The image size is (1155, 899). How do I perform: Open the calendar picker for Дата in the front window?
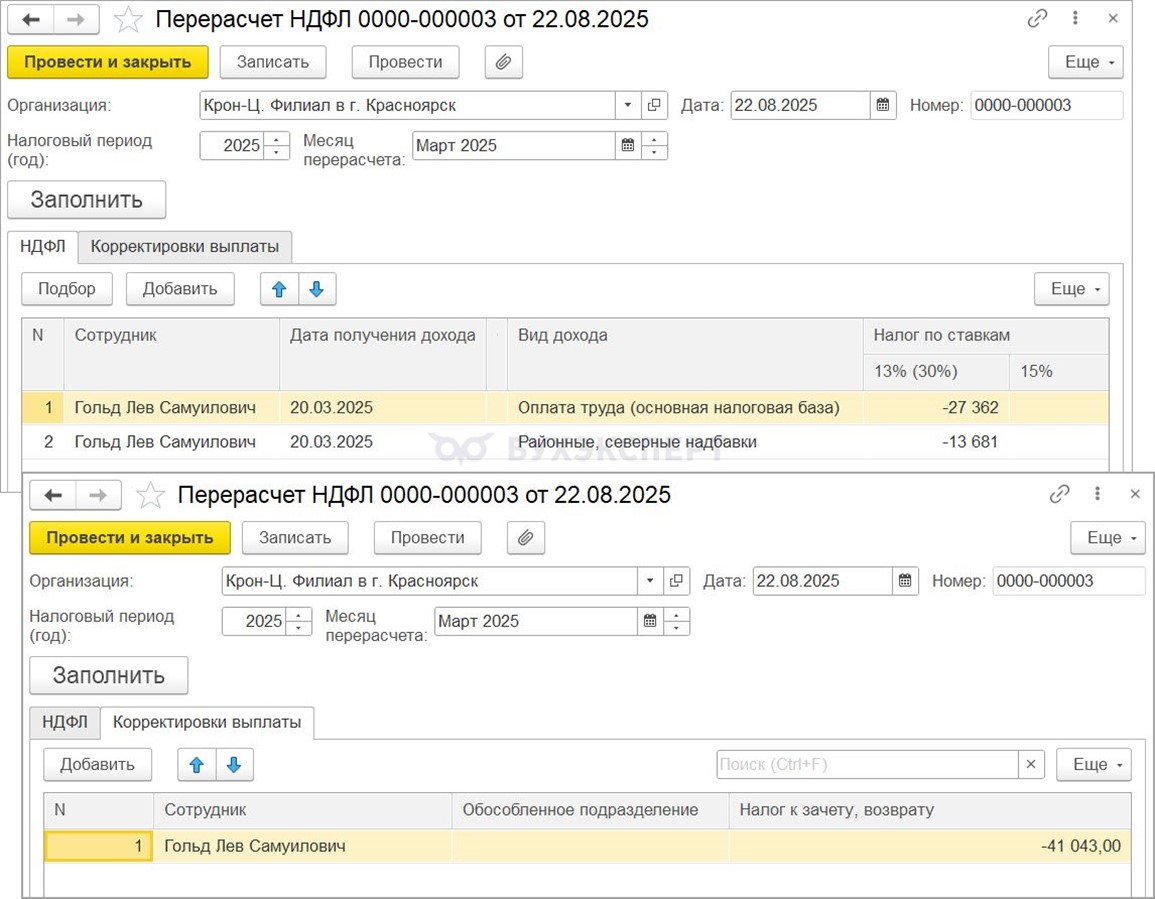tap(904, 581)
